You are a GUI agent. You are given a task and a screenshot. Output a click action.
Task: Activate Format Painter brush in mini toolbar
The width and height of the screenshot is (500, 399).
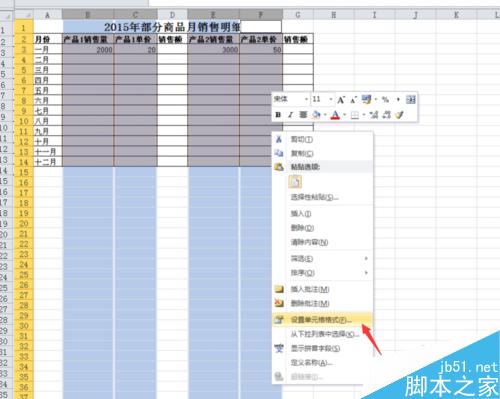click(x=399, y=115)
